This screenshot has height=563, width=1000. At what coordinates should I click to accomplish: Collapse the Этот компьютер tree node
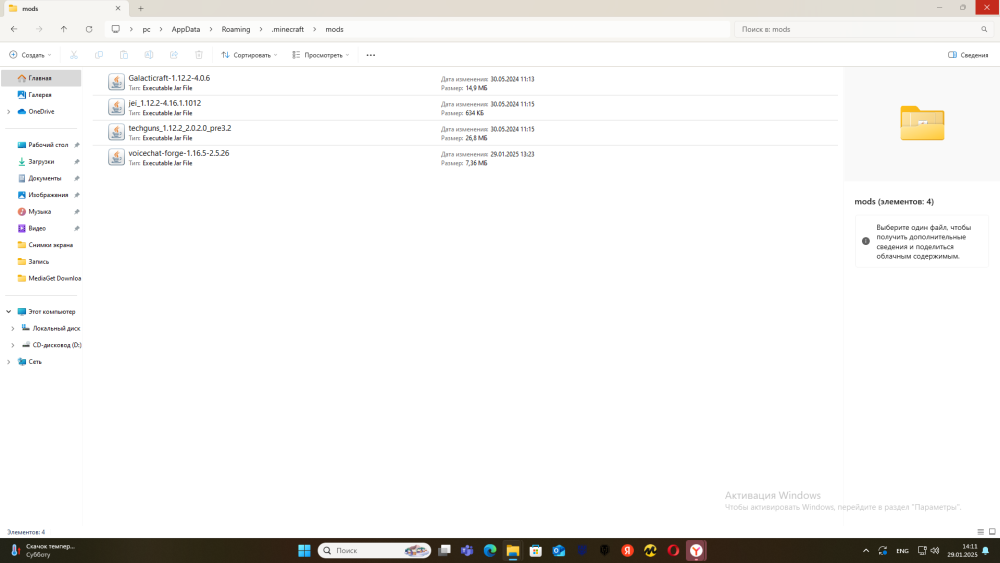coord(8,312)
